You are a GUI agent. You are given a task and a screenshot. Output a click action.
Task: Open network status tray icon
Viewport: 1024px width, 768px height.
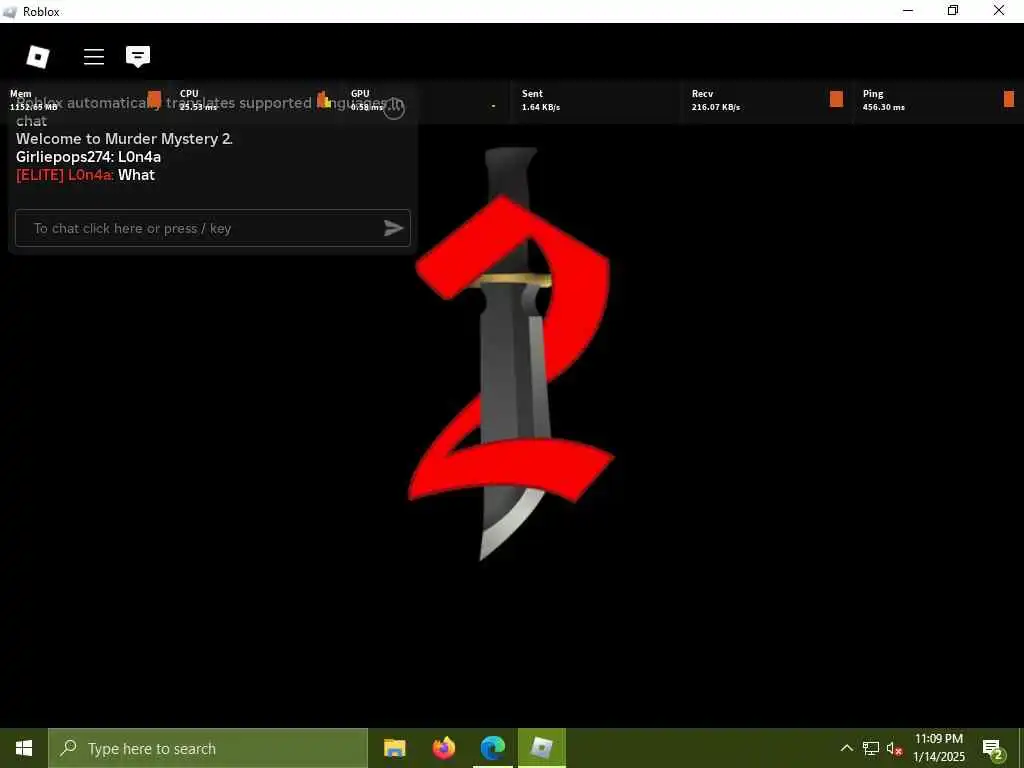(871, 748)
